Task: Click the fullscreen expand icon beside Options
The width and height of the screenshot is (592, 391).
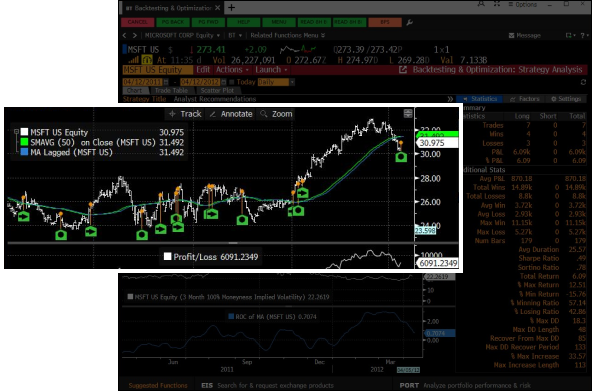Action: point(497,4)
